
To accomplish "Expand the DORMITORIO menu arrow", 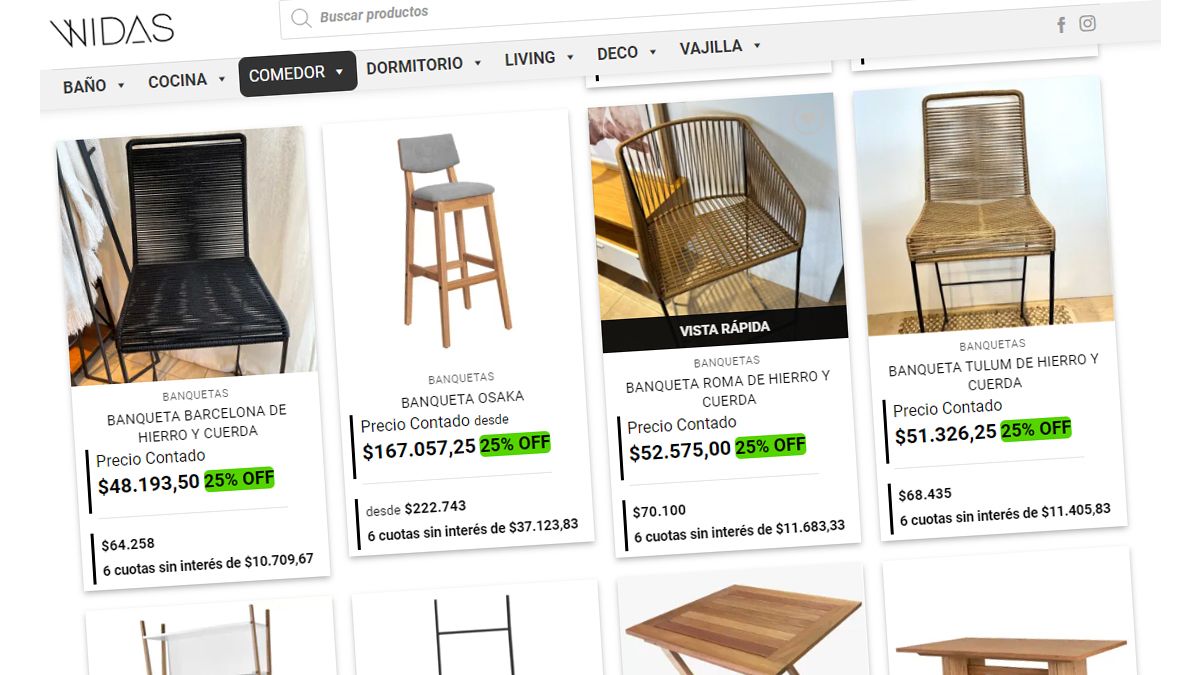I will [477, 62].
